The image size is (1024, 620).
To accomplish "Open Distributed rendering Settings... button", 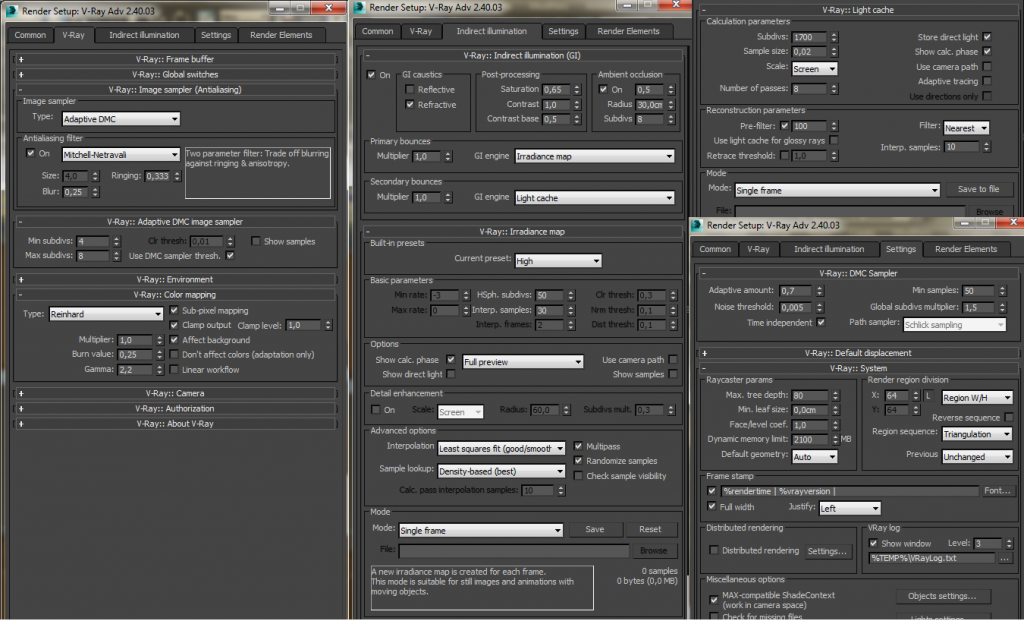I will tap(827, 551).
